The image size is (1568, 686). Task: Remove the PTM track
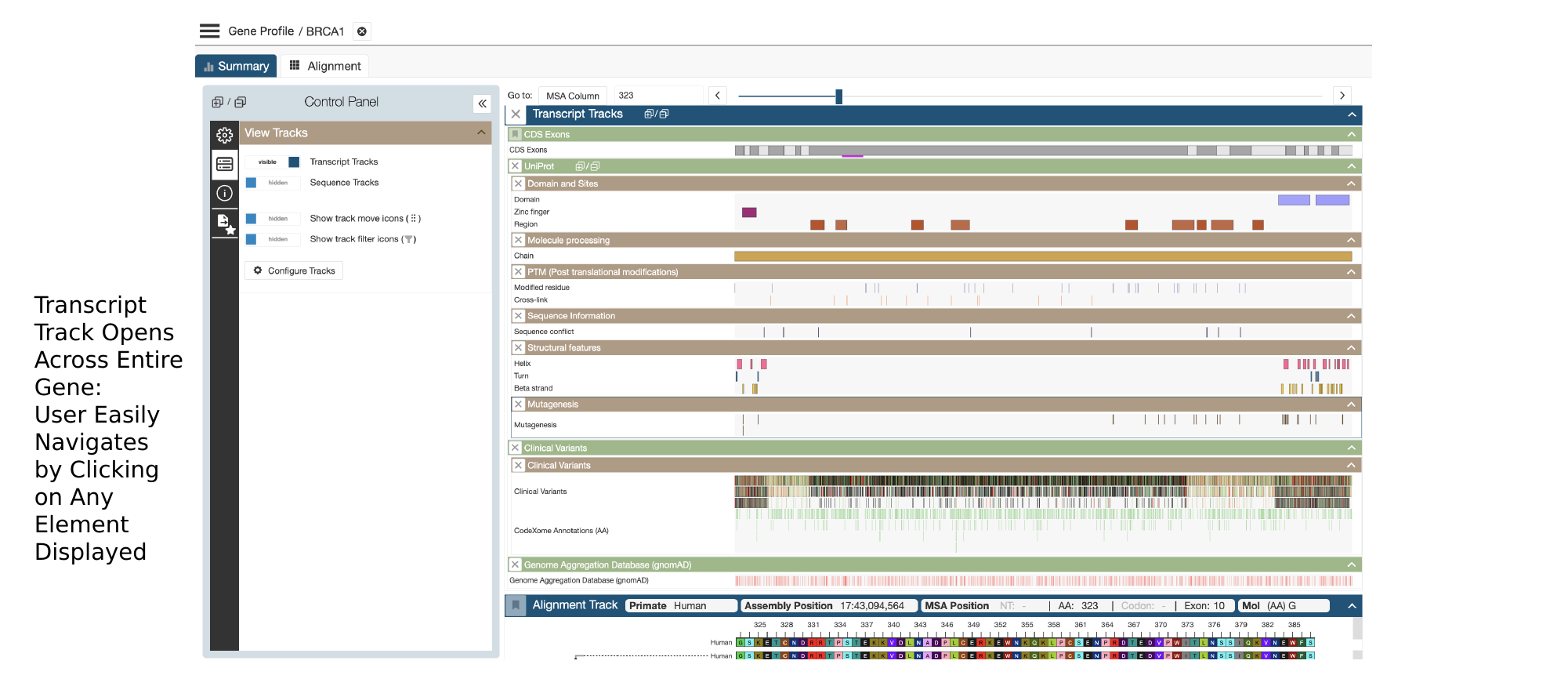[518, 272]
